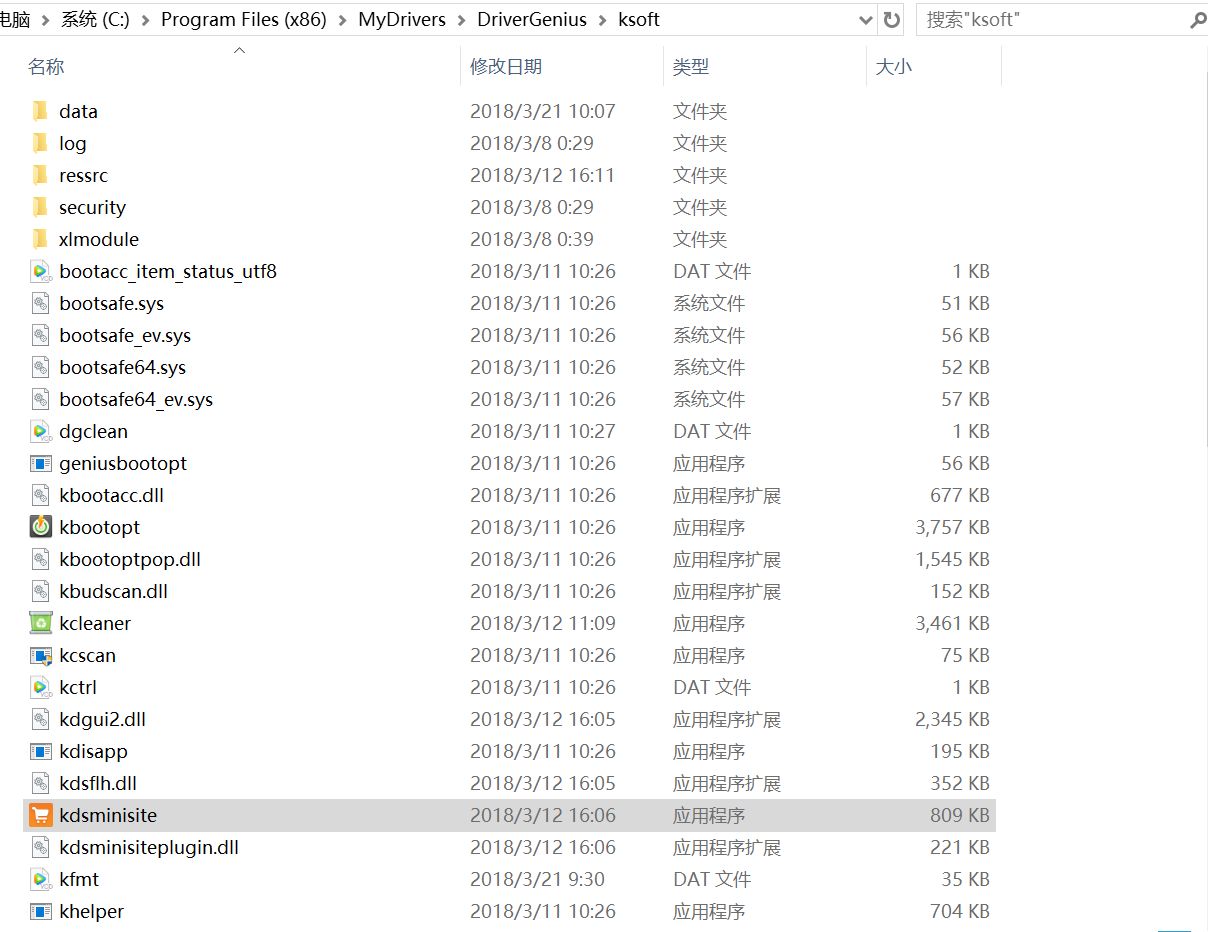
Task: Navigate to the MyDrivers breadcrumb
Action: (401, 18)
